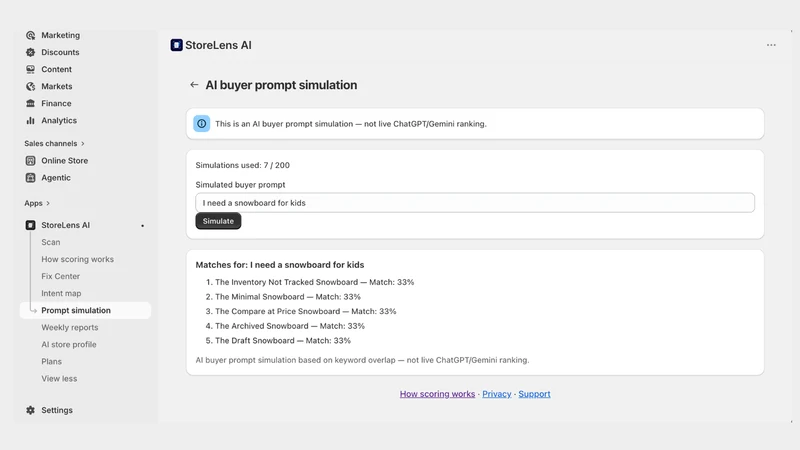Open Discounts via its badge icon
Image resolution: width=800 pixels, height=450 pixels.
point(31,52)
